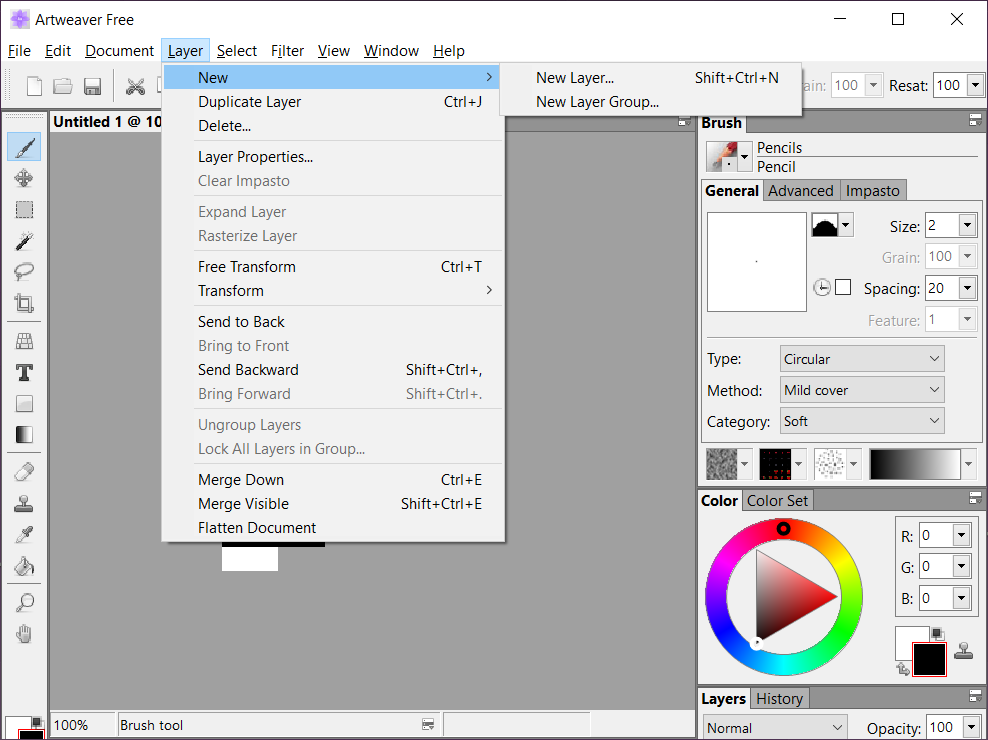
Task: Select the Move tool
Action: (24, 178)
